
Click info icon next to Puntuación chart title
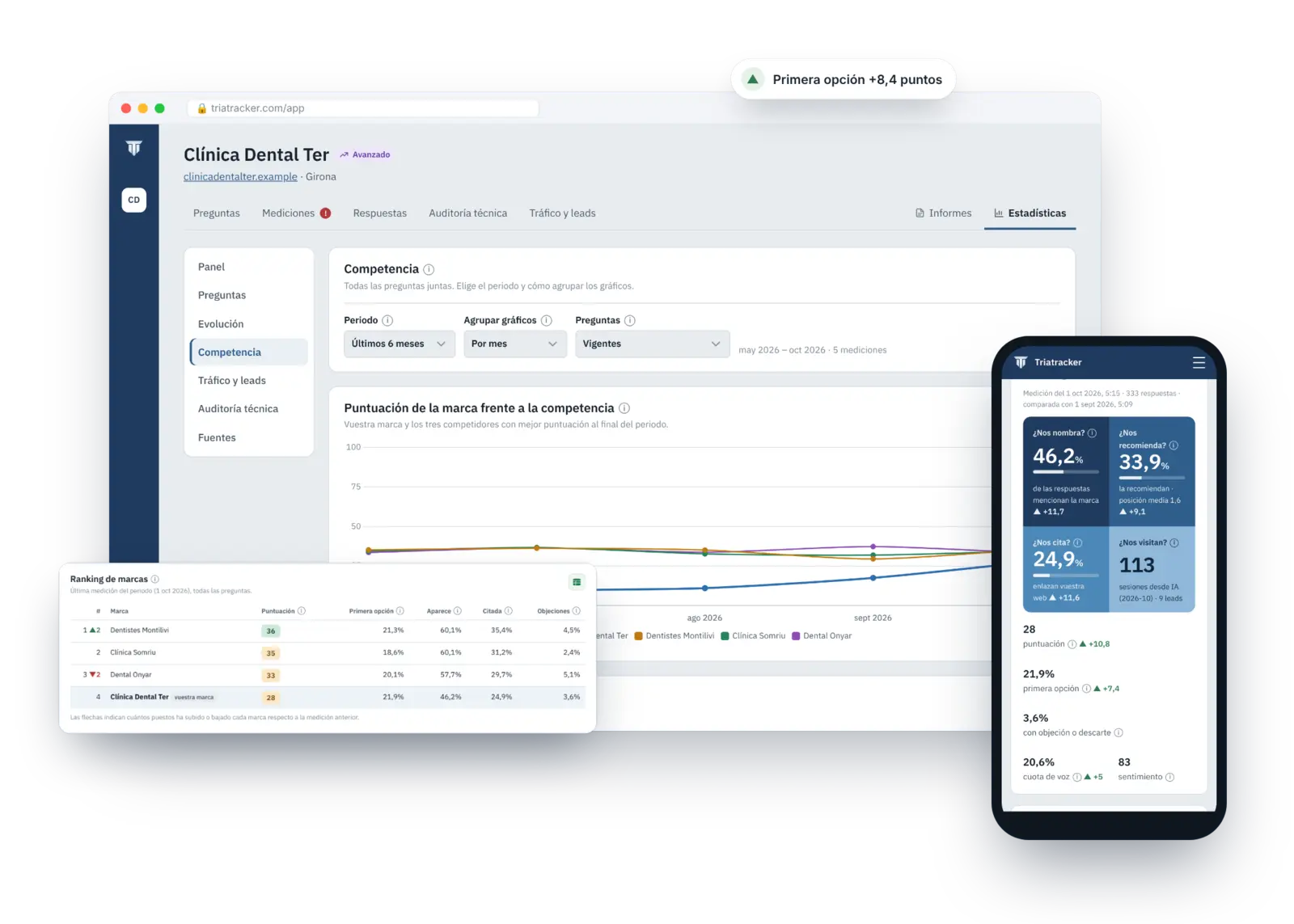coord(624,408)
